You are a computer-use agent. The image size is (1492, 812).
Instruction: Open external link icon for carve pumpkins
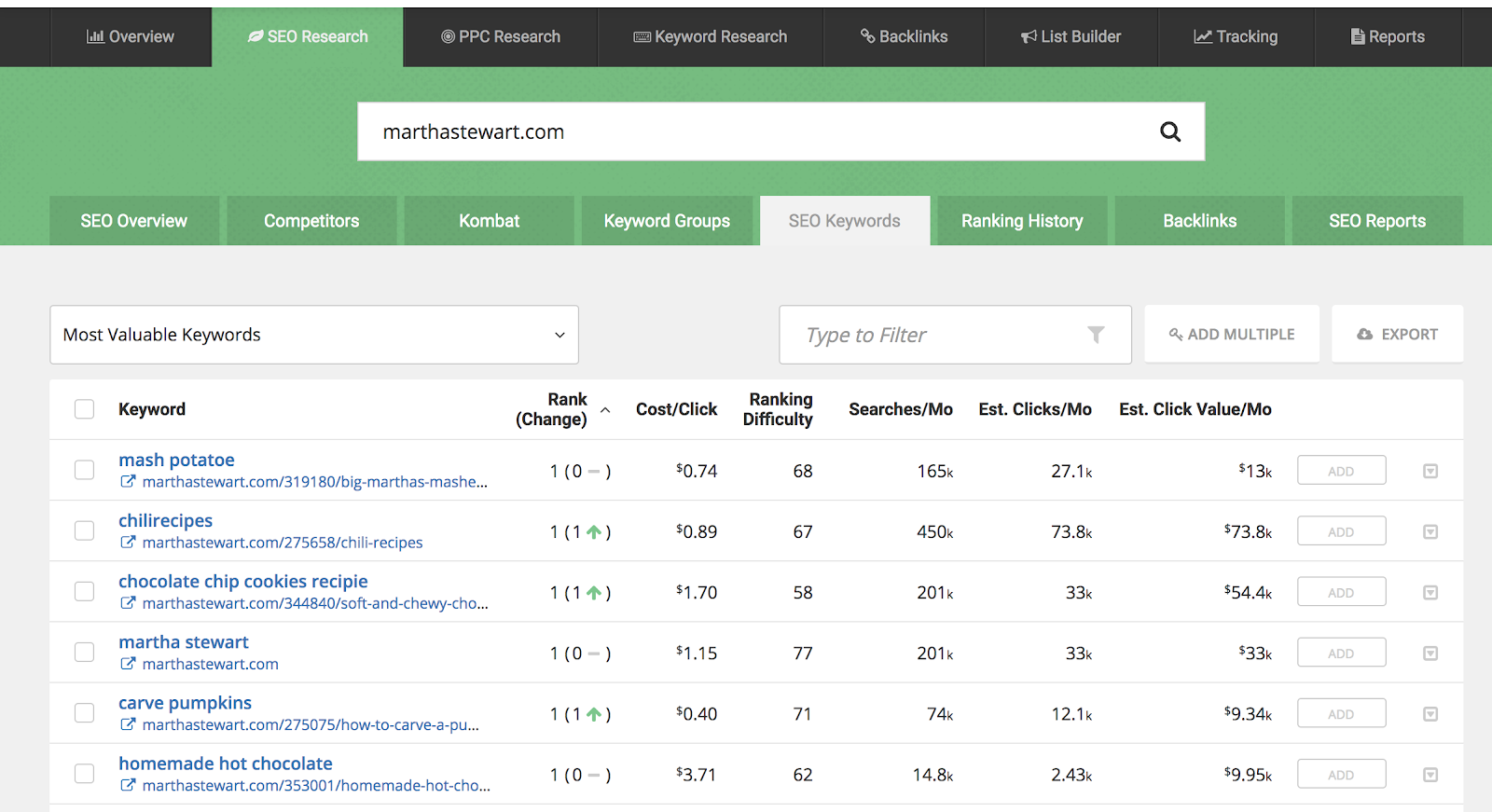tap(128, 724)
